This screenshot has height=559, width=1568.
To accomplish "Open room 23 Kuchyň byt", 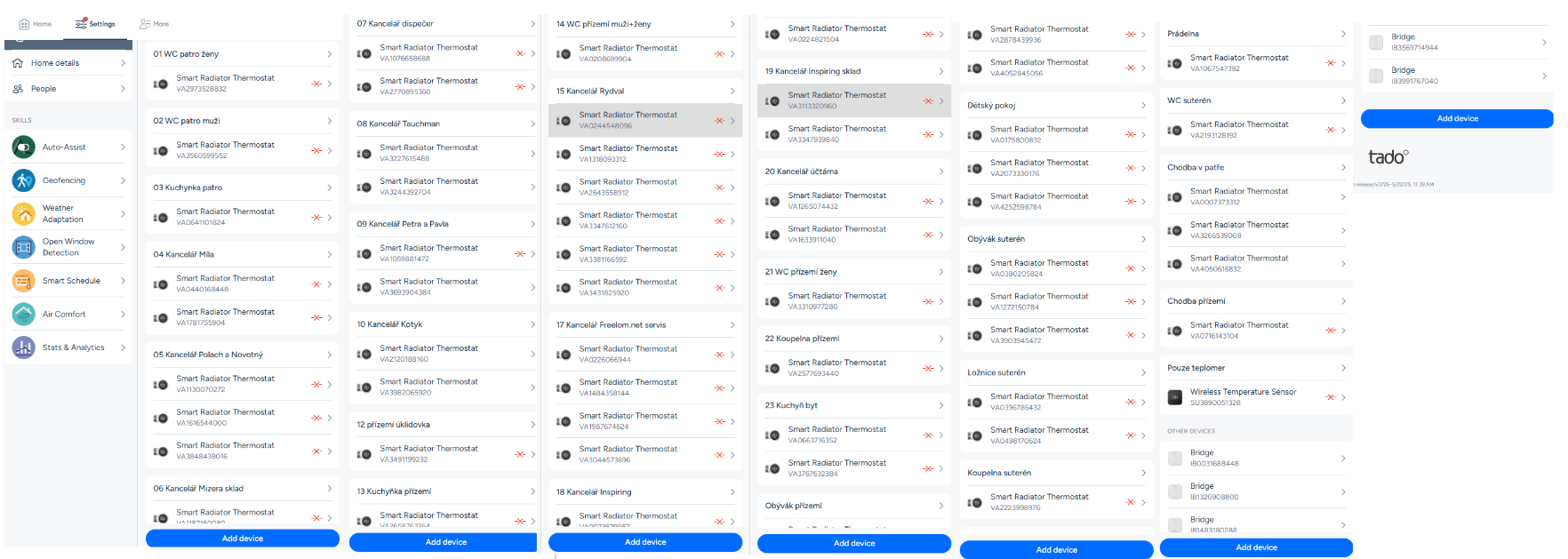I will [x=854, y=405].
